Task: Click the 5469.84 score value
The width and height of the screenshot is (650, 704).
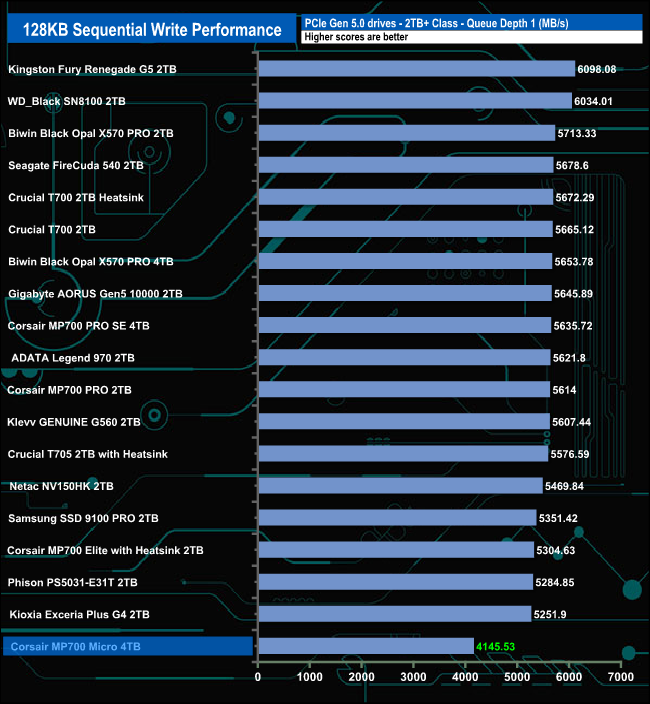Action: coord(564,486)
